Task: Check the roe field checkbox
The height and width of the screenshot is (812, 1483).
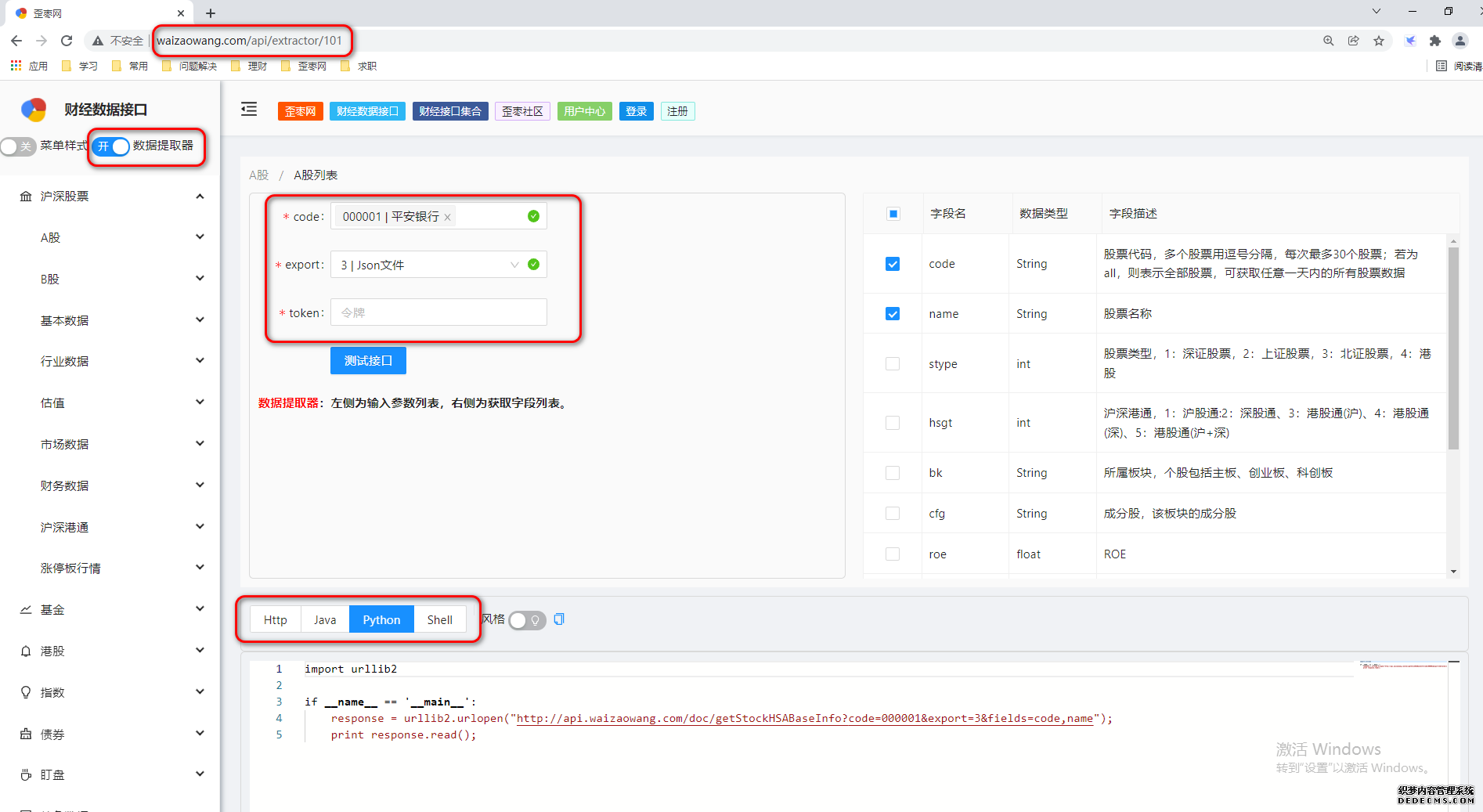Action: tap(893, 554)
